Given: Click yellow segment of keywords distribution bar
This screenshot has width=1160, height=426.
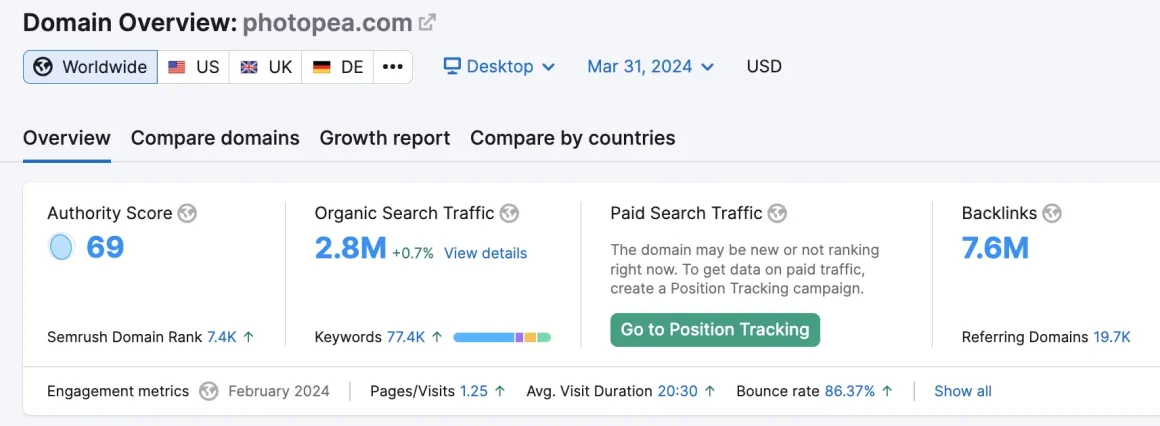Looking at the screenshot, I should click(x=530, y=337).
